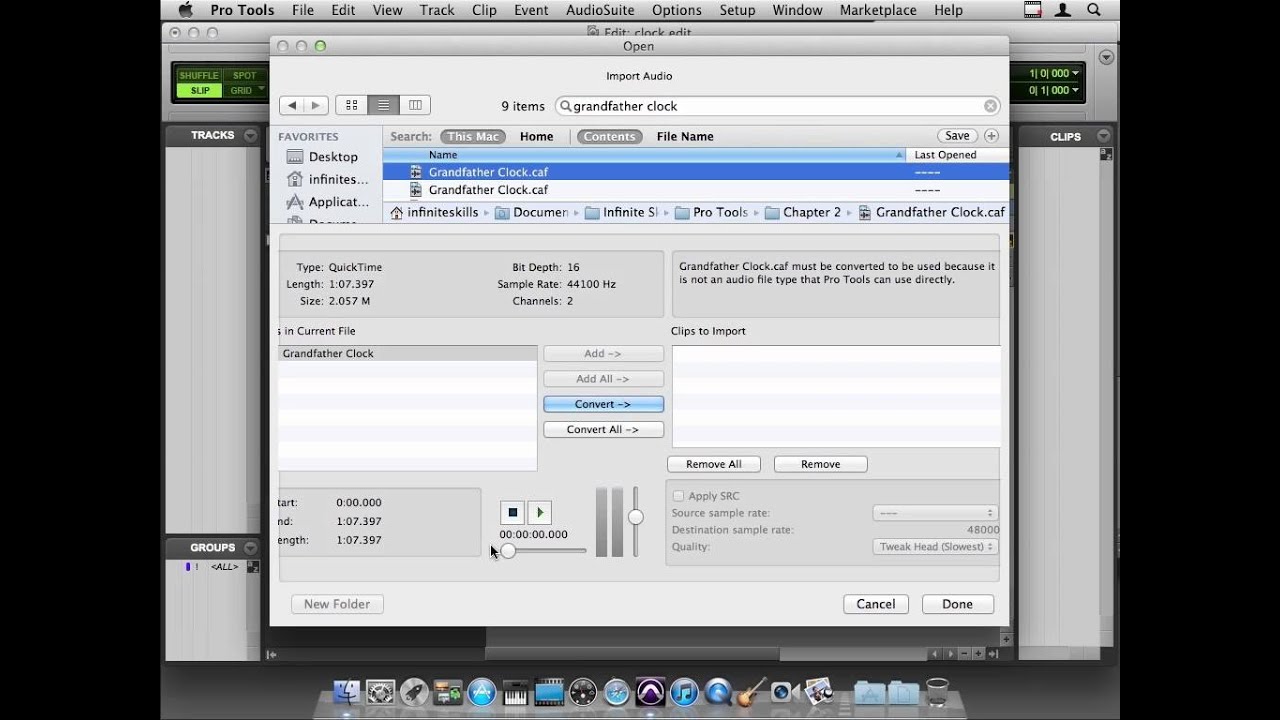Click the Convert -> button
The width and height of the screenshot is (1280, 720).
tap(603, 404)
